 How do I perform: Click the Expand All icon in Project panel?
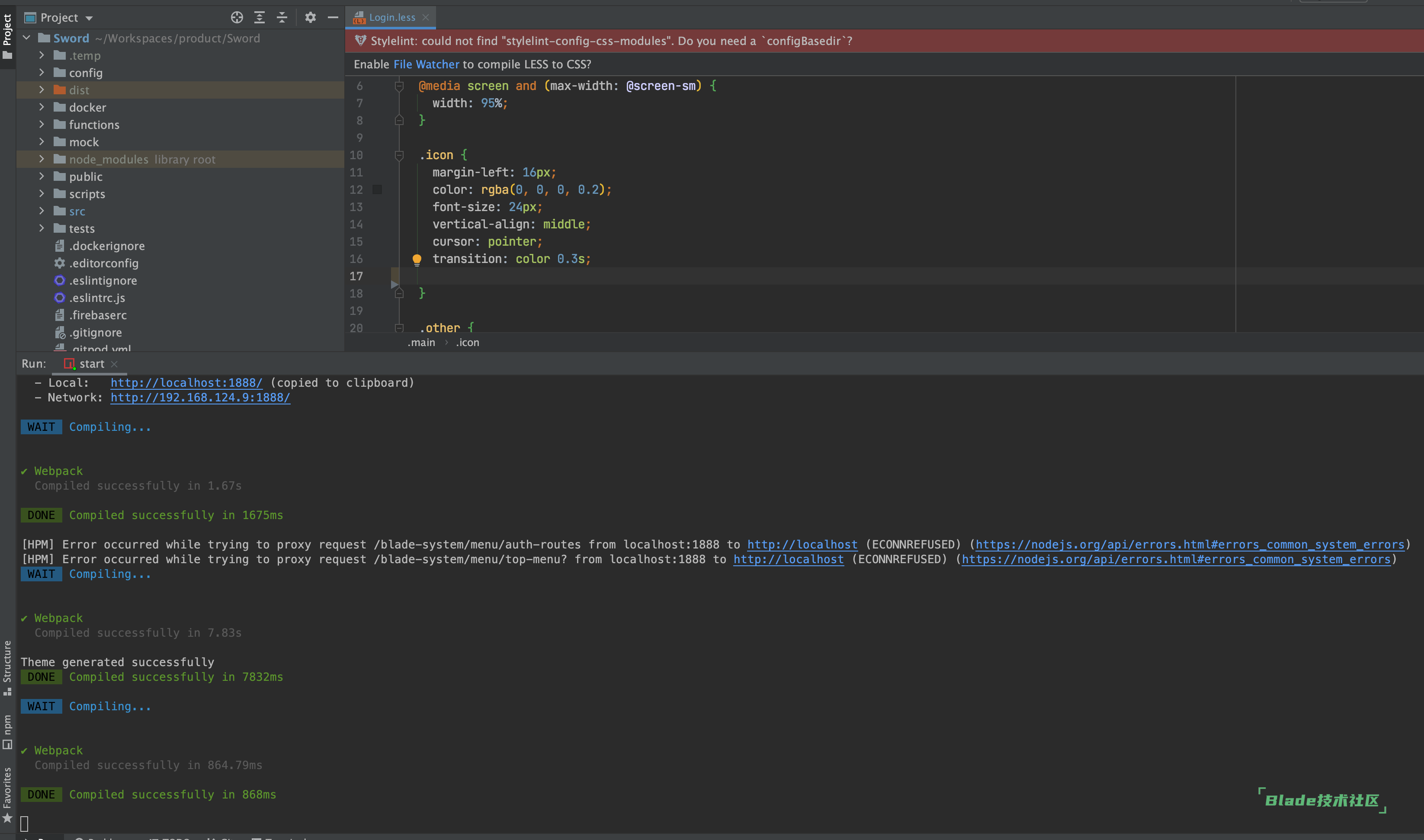tap(260, 18)
